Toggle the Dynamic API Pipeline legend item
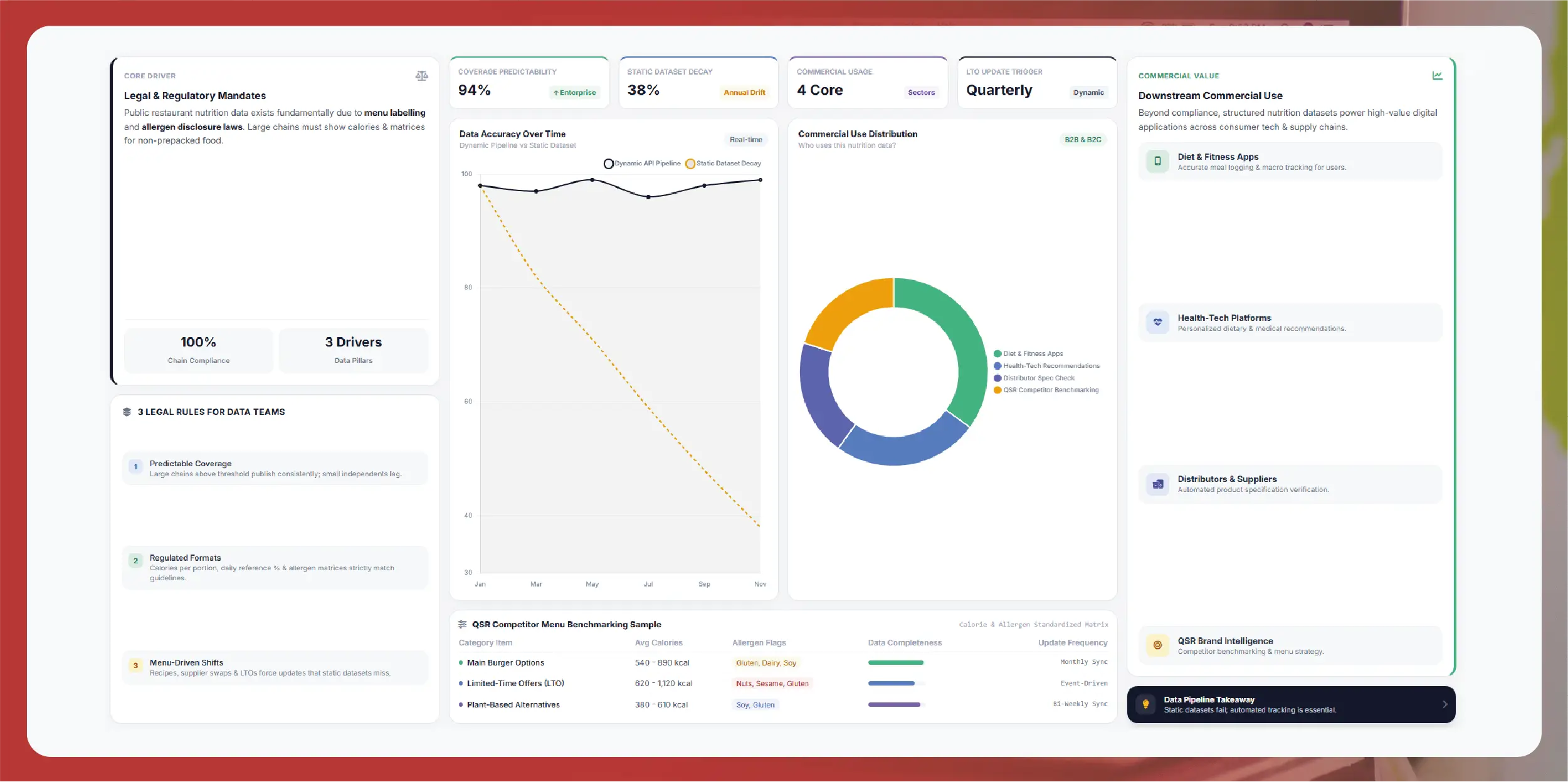Screen dimensions: 1568x782 pyautogui.click(x=642, y=164)
